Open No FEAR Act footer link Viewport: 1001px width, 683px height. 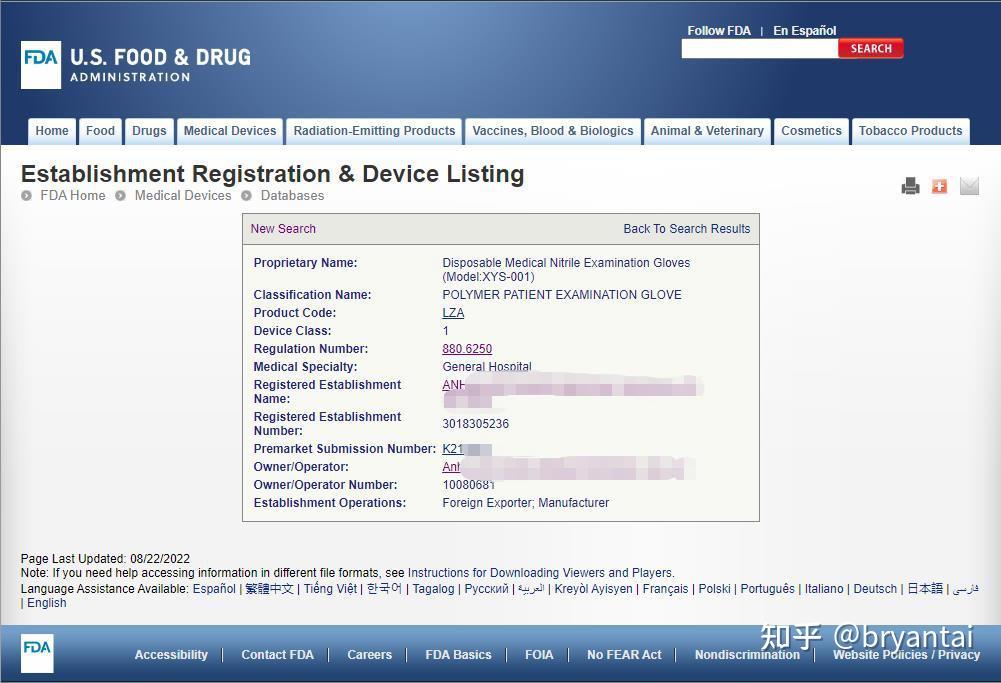624,654
